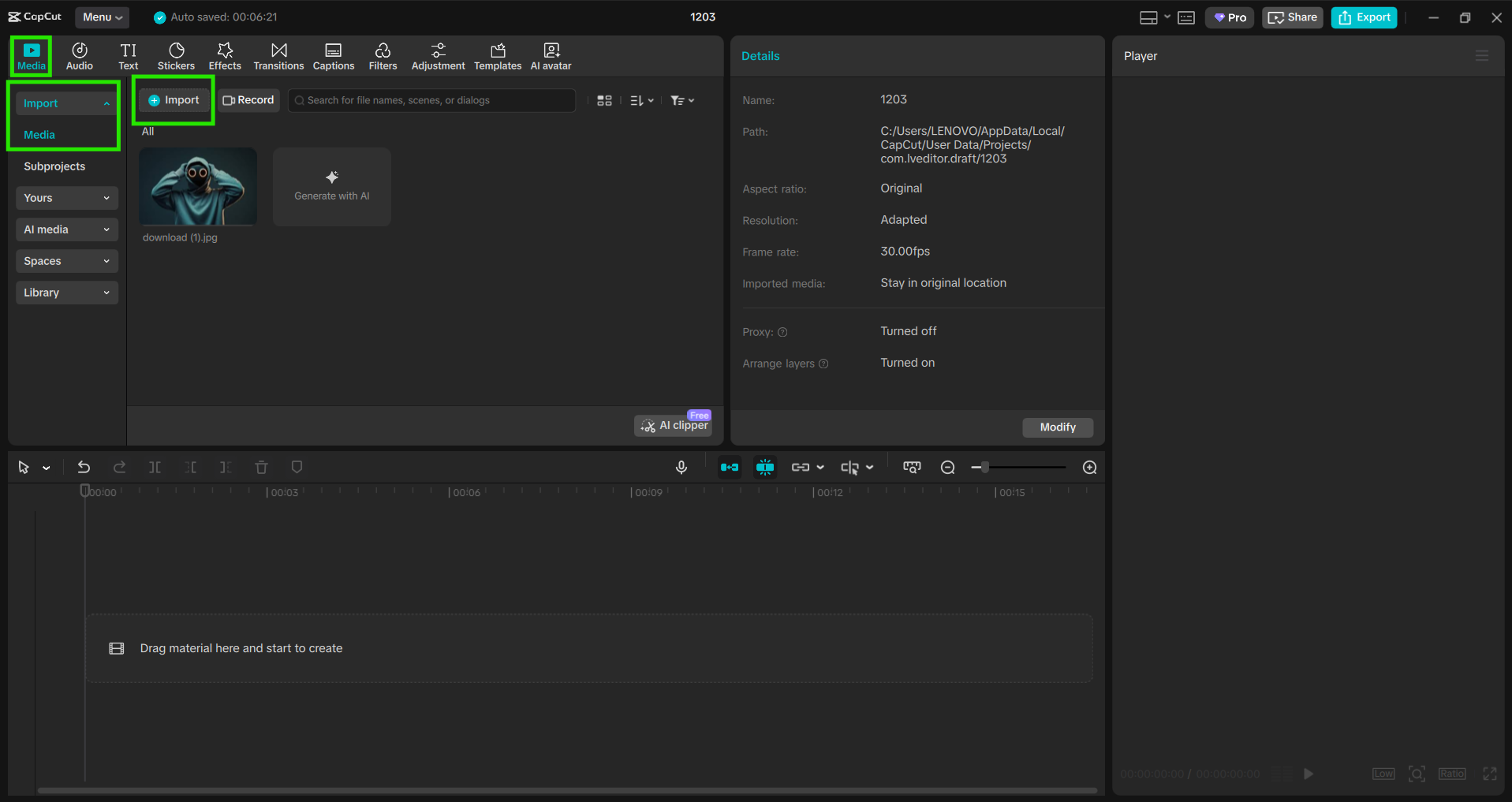Viewport: 1512px width, 802px height.
Task: Expand the Library sidebar section
Action: 66,293
